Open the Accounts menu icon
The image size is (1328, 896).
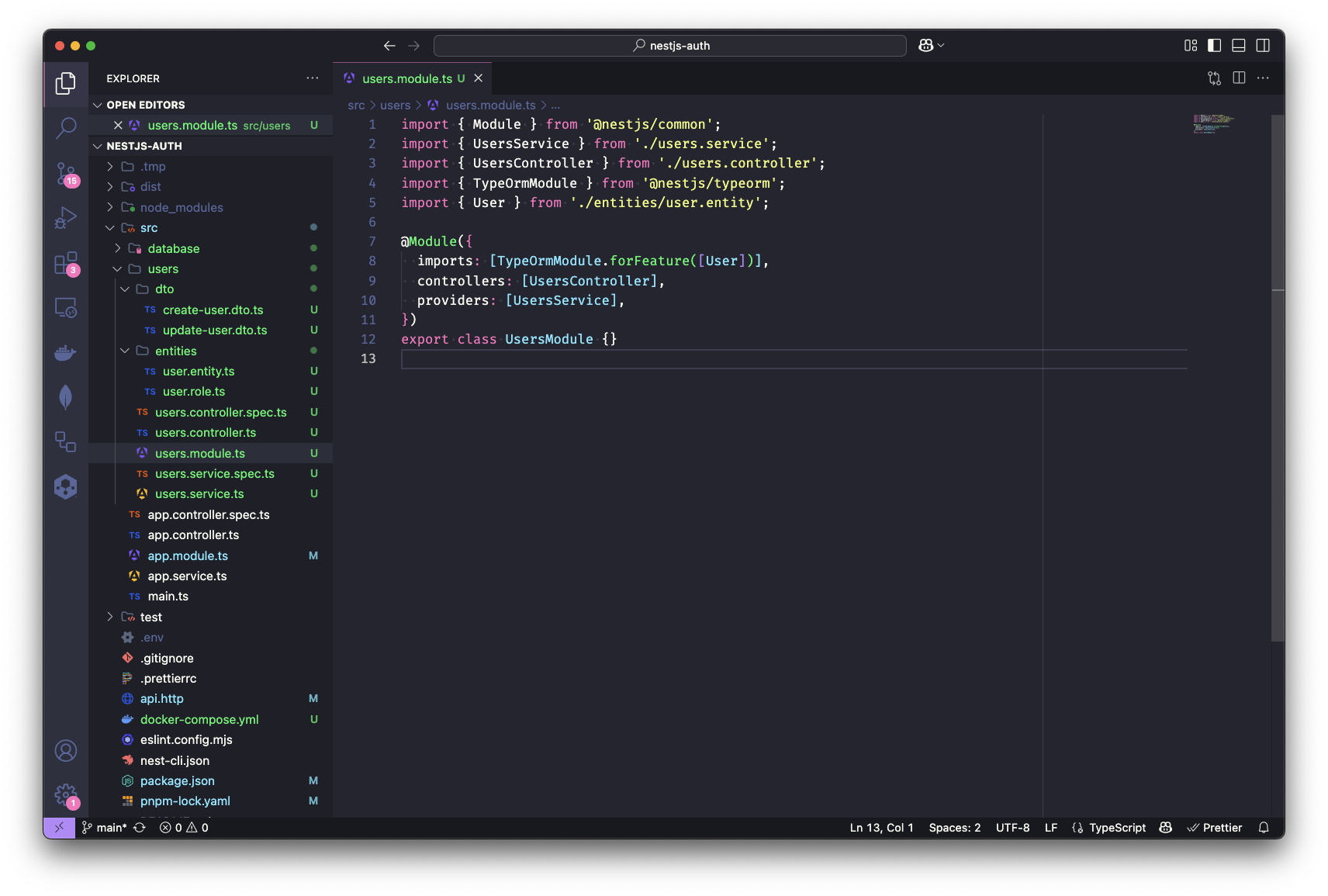[66, 751]
